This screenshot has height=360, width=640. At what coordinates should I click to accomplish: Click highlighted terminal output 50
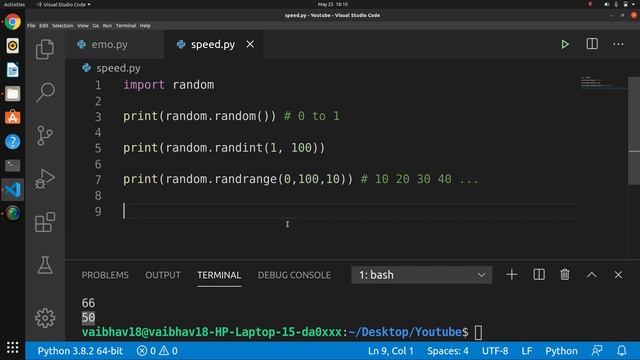[88, 318]
